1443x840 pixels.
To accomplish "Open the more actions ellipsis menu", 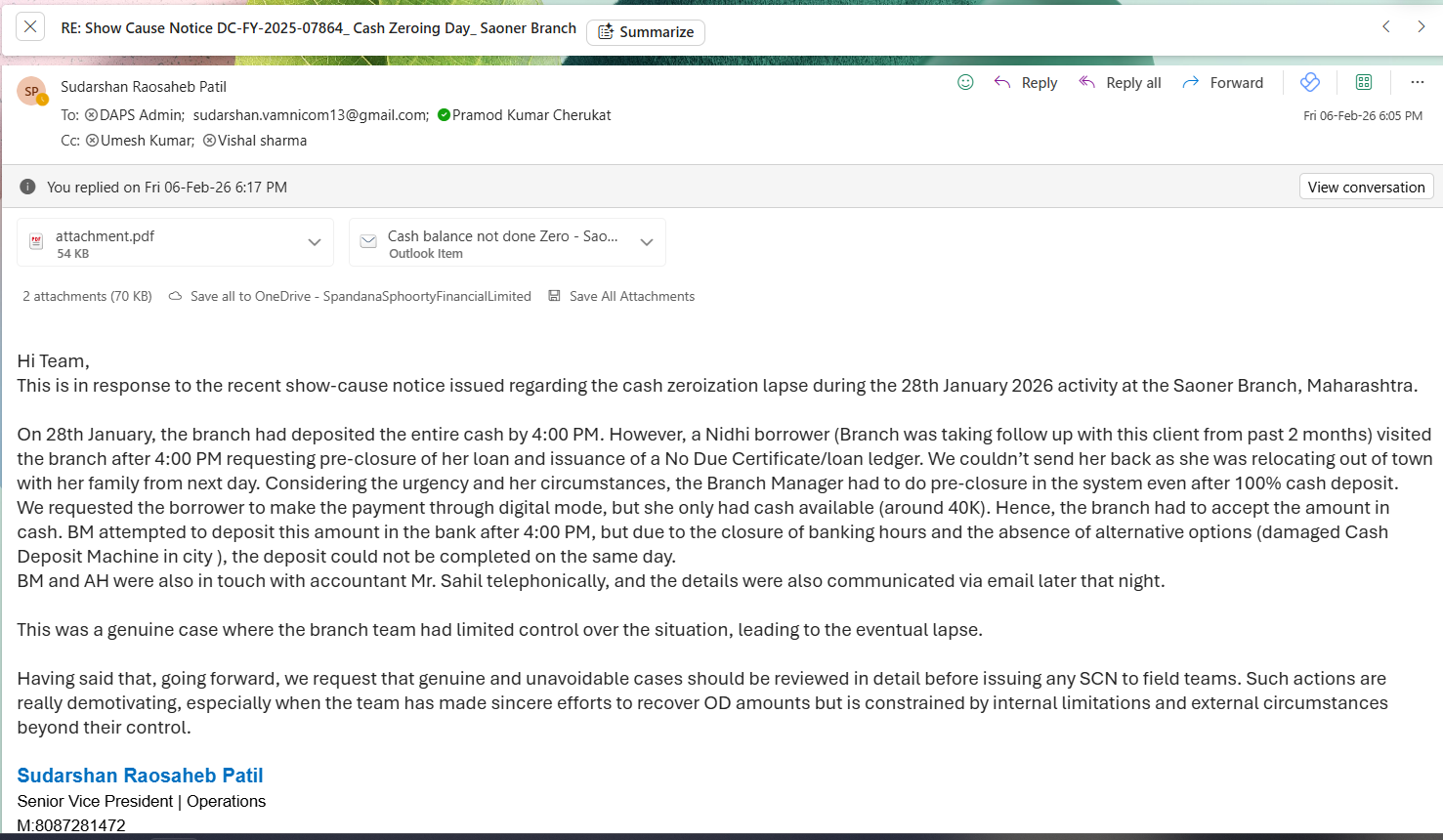I will pos(1417,83).
